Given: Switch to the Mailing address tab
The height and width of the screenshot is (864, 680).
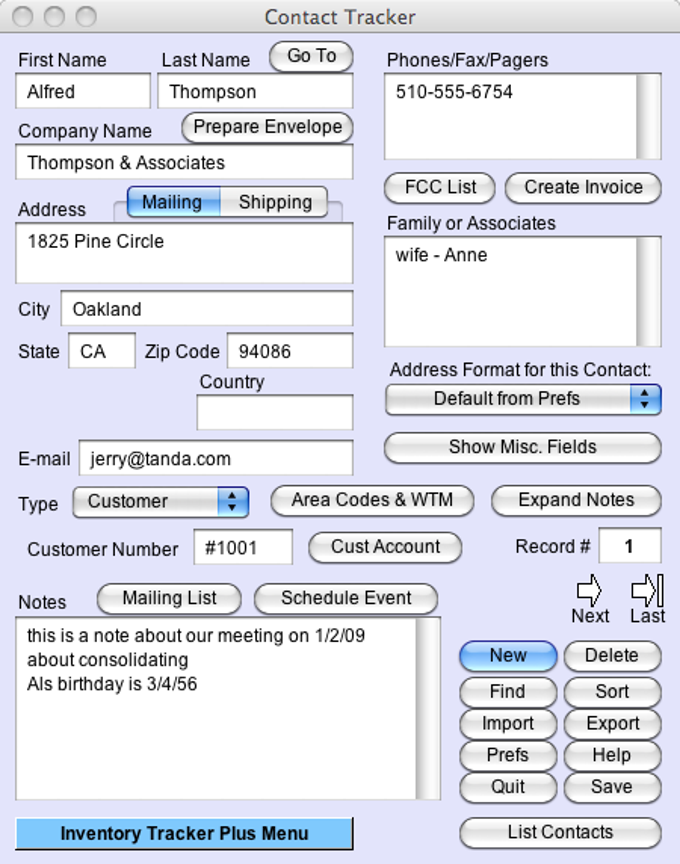Looking at the screenshot, I should click(x=173, y=202).
